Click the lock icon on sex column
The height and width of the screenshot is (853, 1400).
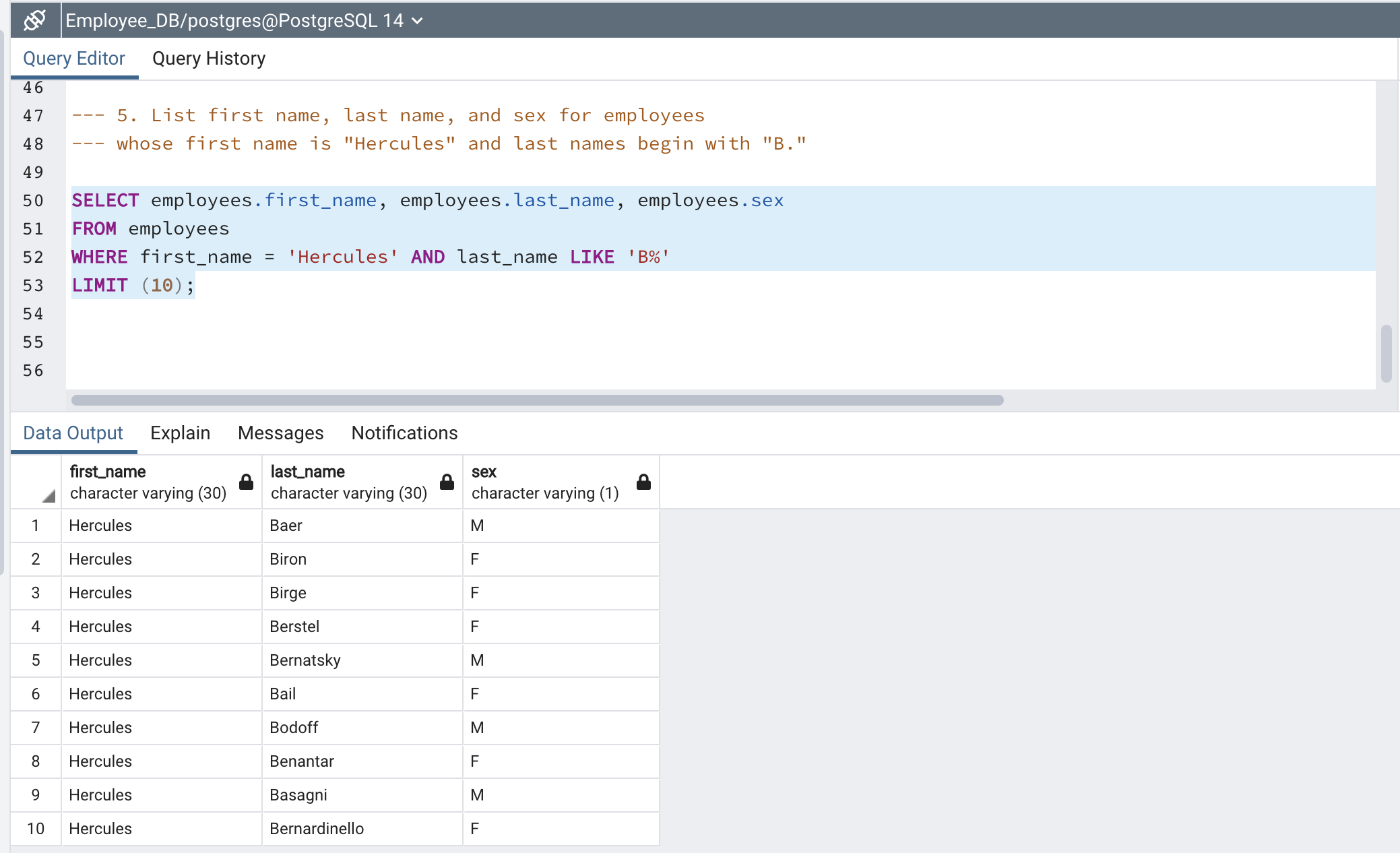[643, 482]
